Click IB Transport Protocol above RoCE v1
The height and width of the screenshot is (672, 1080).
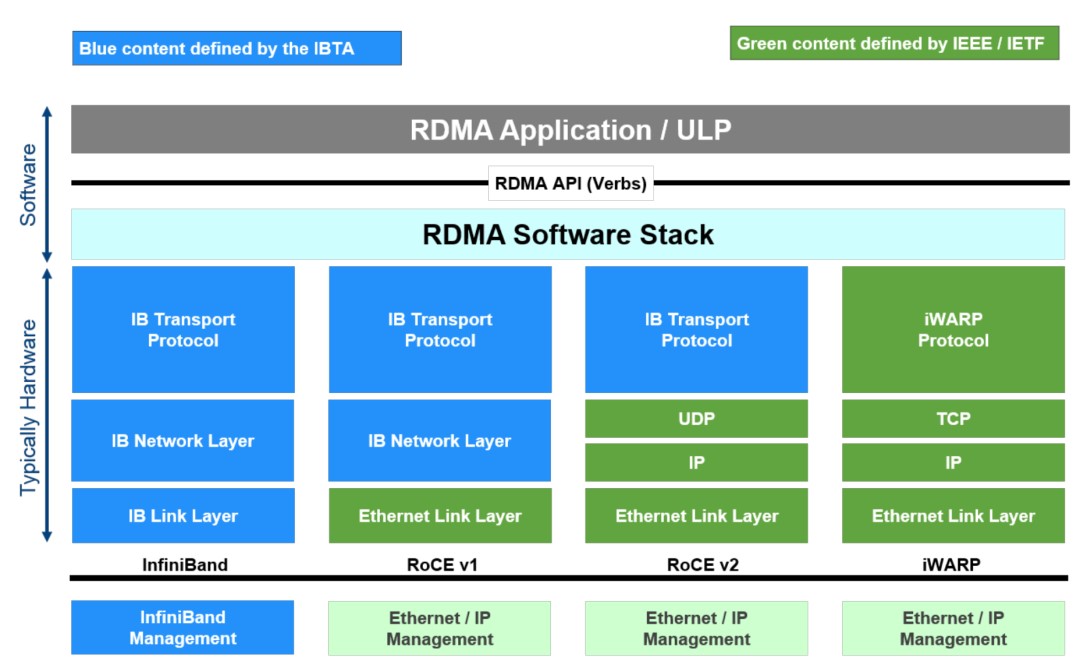(440, 330)
